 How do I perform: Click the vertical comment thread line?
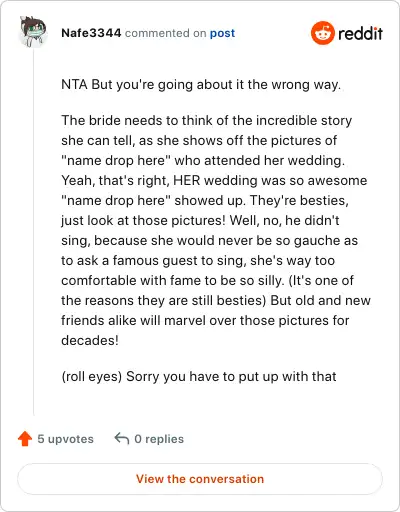click(x=33, y=232)
